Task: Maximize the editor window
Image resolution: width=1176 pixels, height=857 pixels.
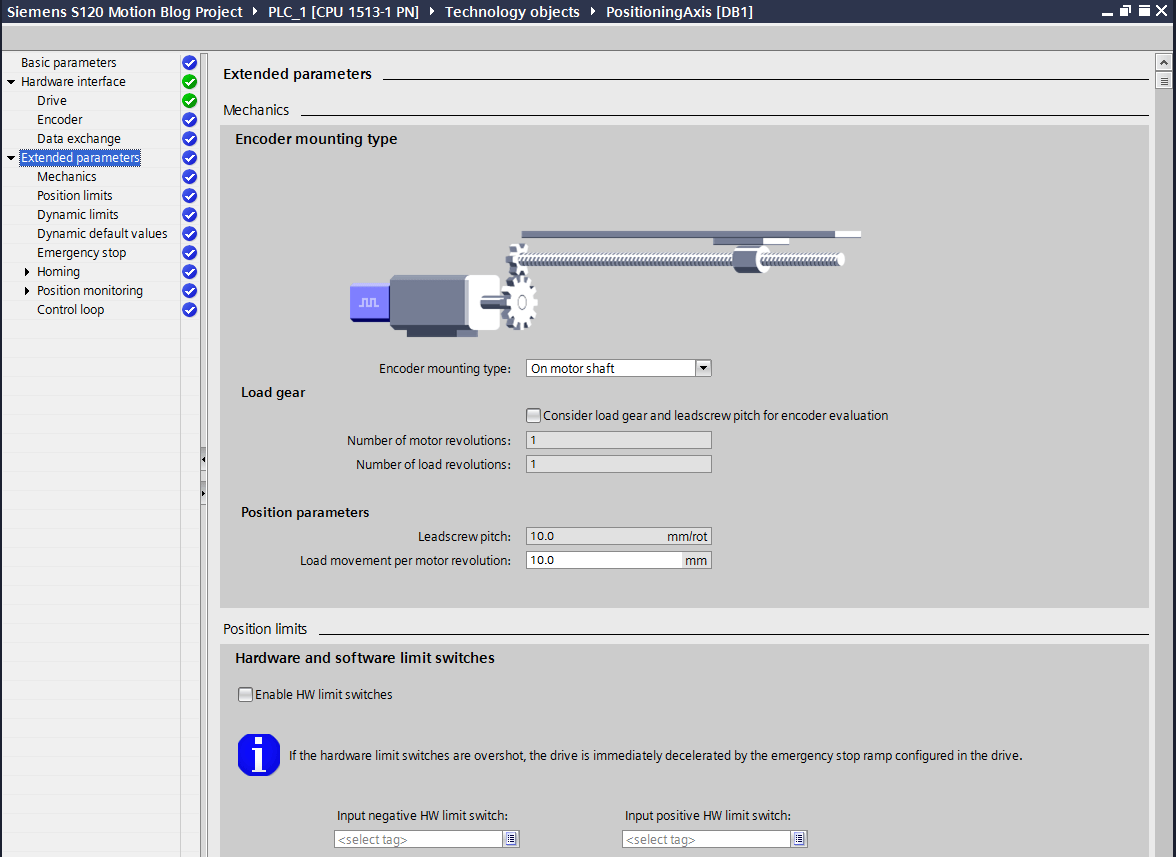Action: point(1144,10)
